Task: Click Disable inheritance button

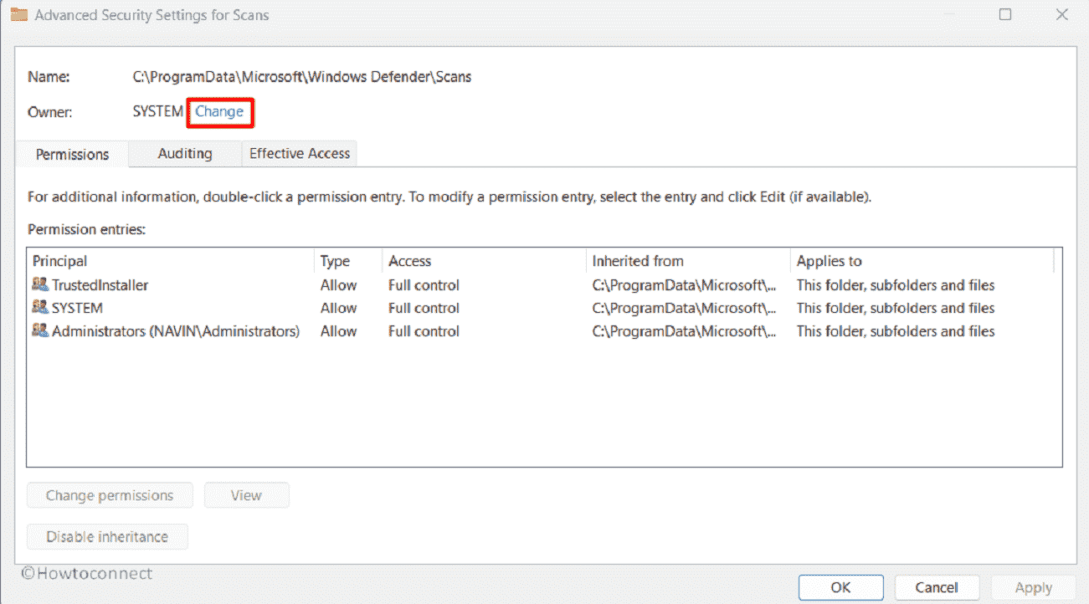Action: pyautogui.click(x=107, y=537)
